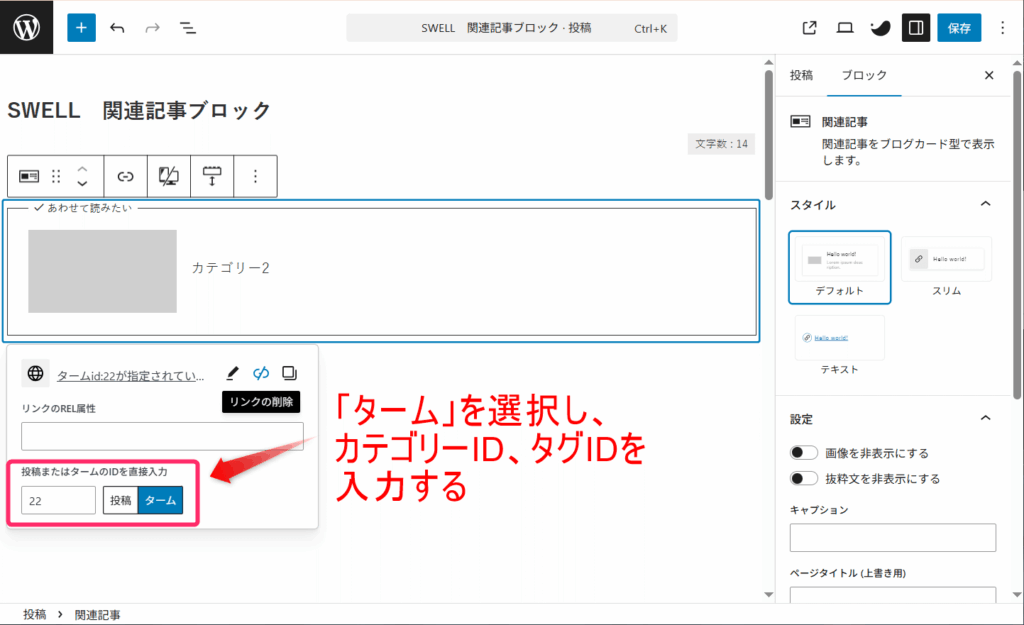Click the globe icon in link popover

tap(35, 373)
